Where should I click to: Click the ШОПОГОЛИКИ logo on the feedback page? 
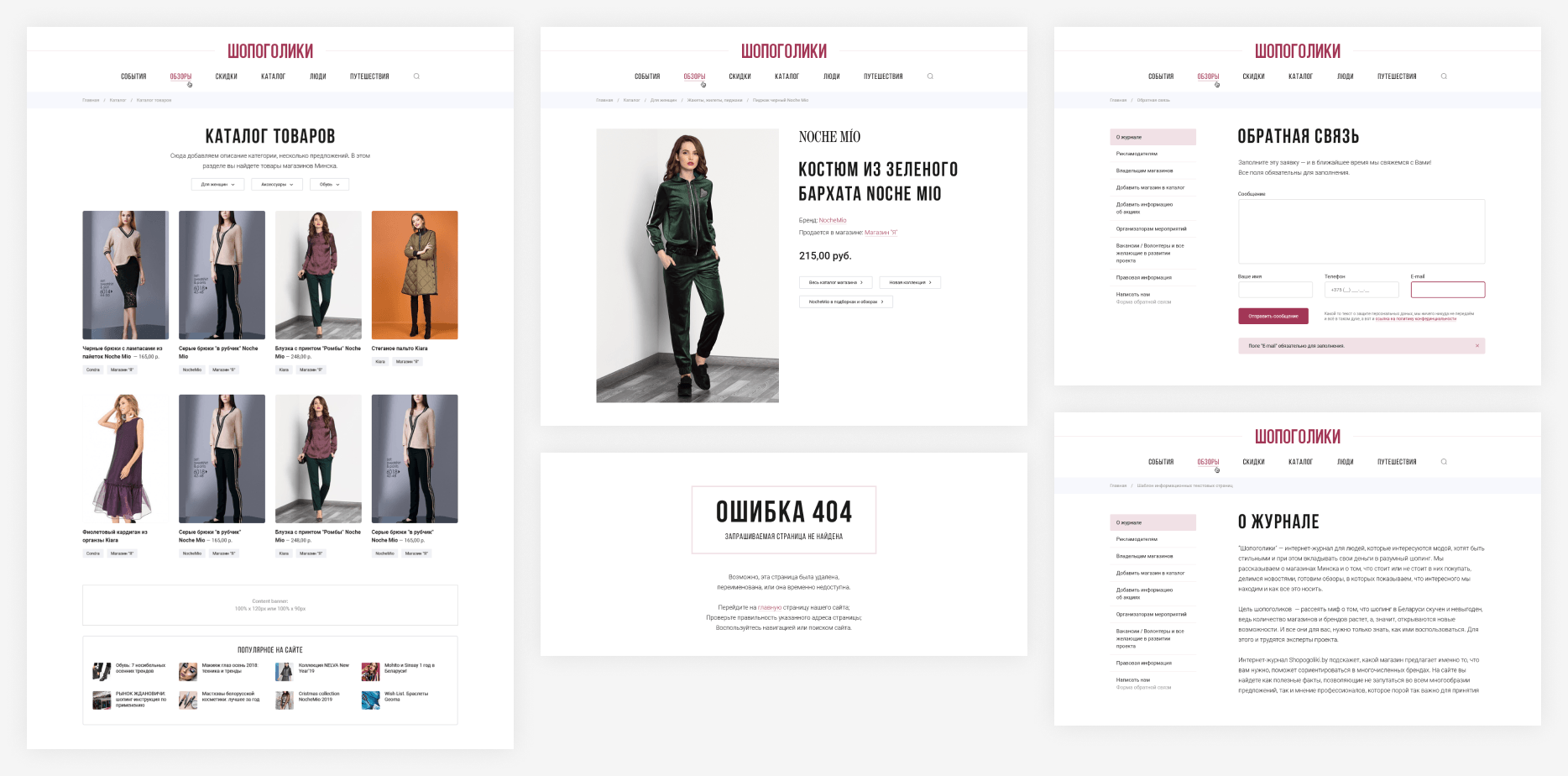tap(1298, 51)
